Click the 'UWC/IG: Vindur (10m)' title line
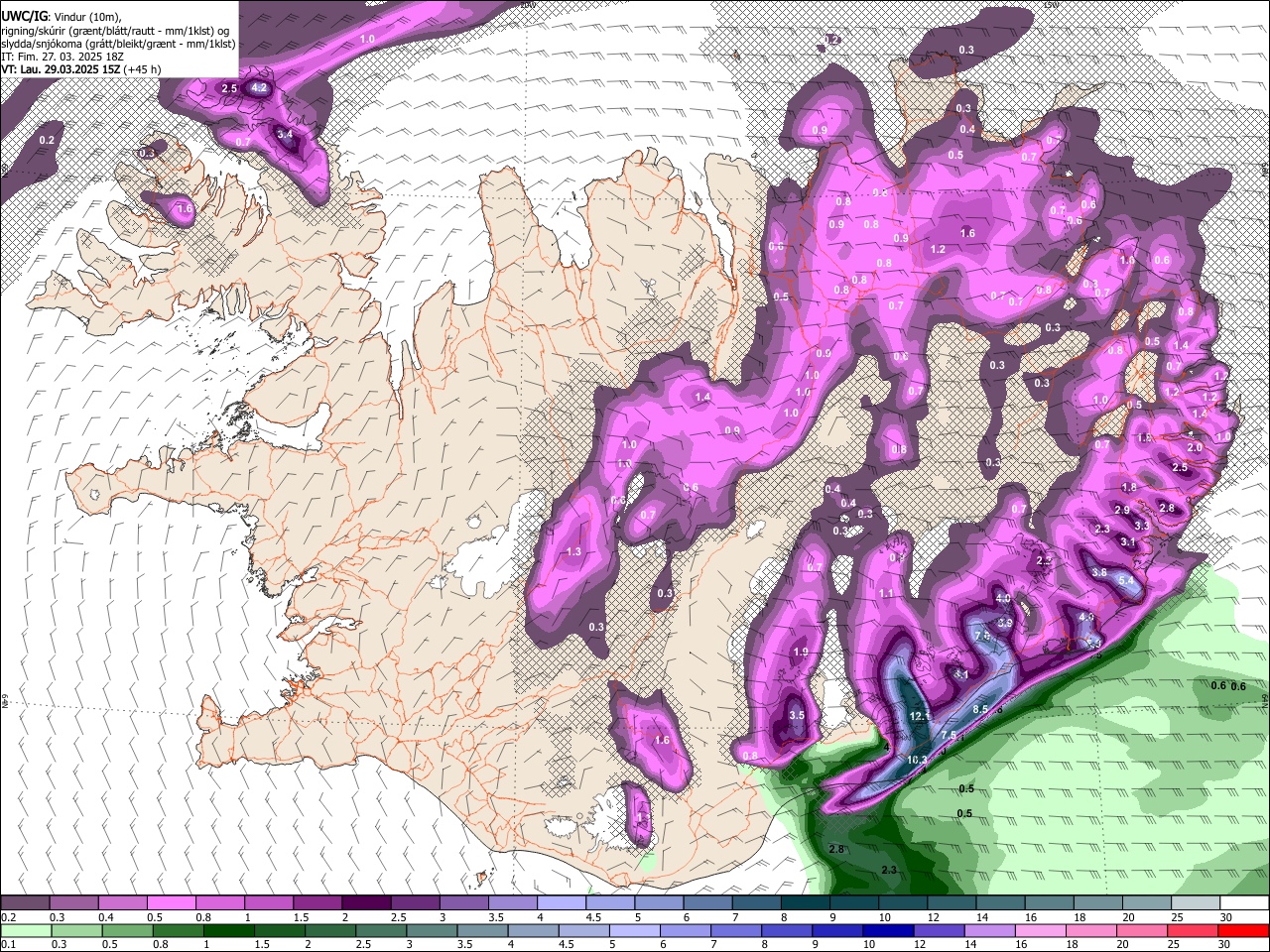Screen dimensions: 1270x952 [x=61, y=15]
